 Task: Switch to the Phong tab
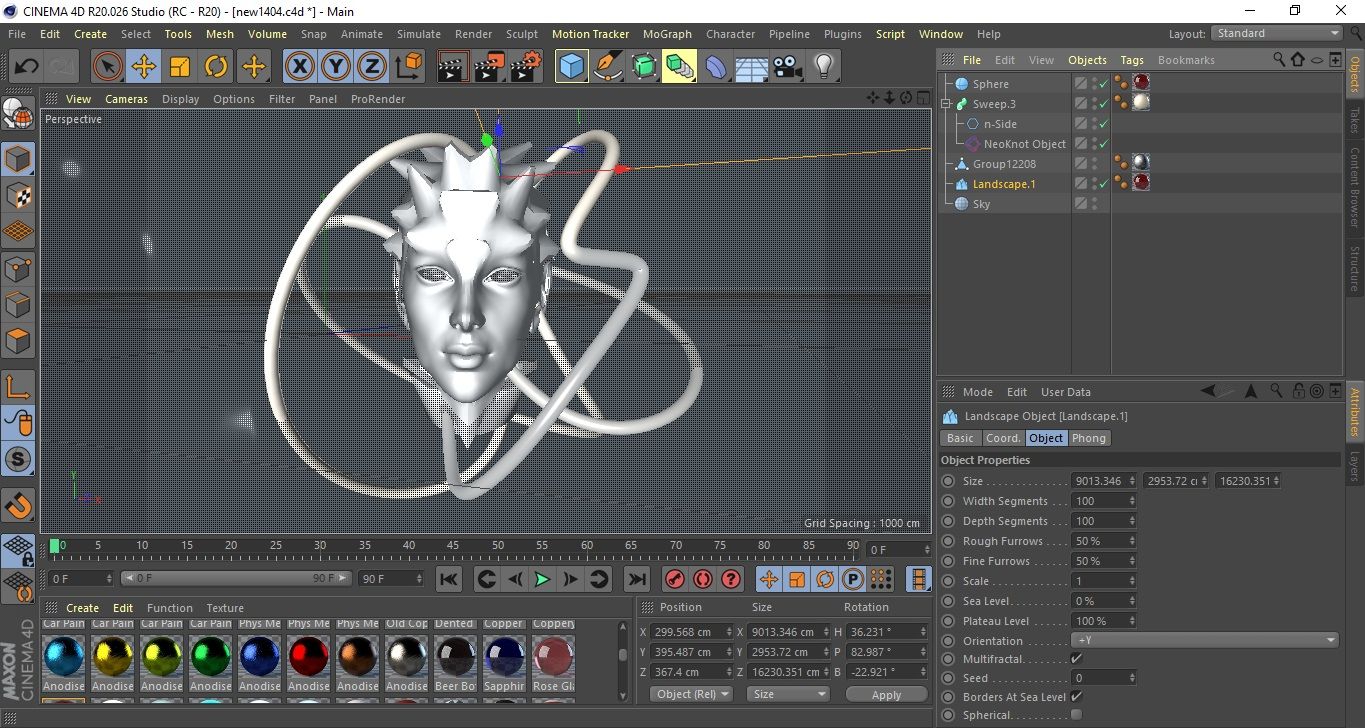1089,438
